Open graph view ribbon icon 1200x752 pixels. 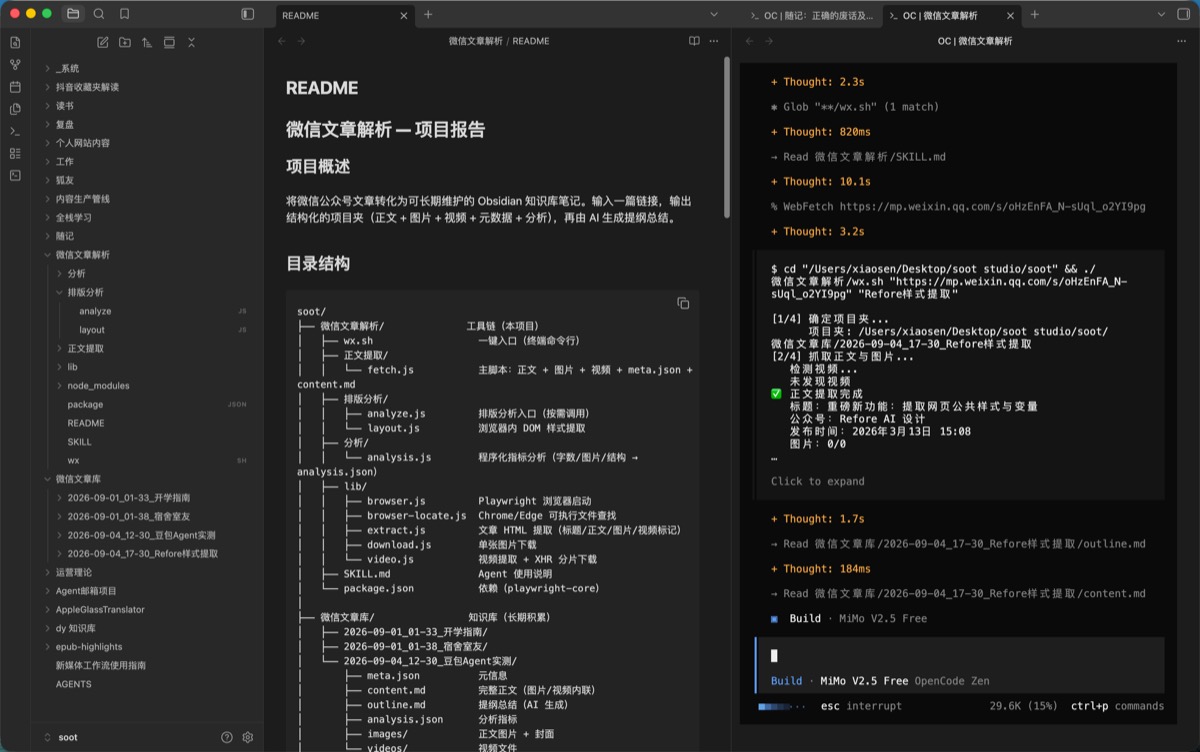coord(15,64)
